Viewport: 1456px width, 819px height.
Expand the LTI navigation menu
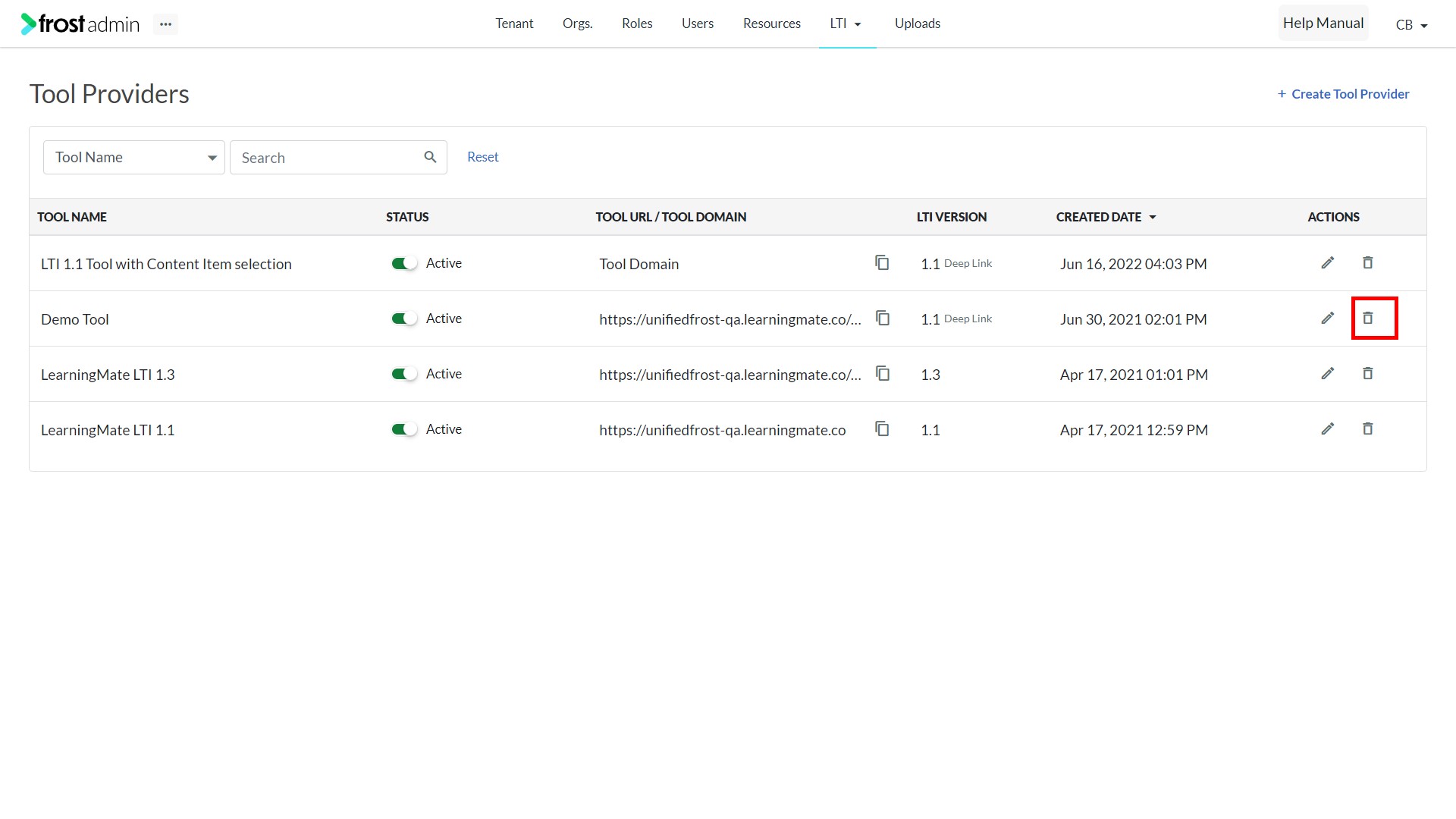[x=846, y=24]
